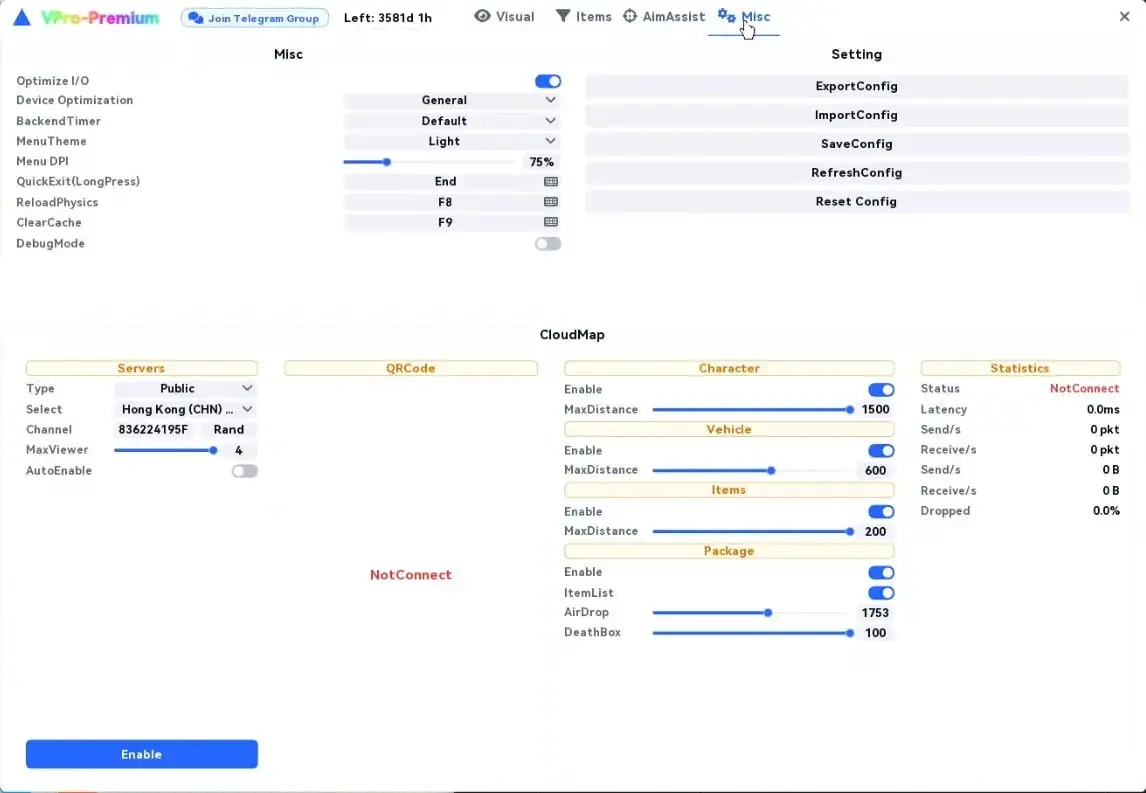Image resolution: width=1146 pixels, height=793 pixels.
Task: Click the funnel icon beside Items
Action: tap(563, 15)
